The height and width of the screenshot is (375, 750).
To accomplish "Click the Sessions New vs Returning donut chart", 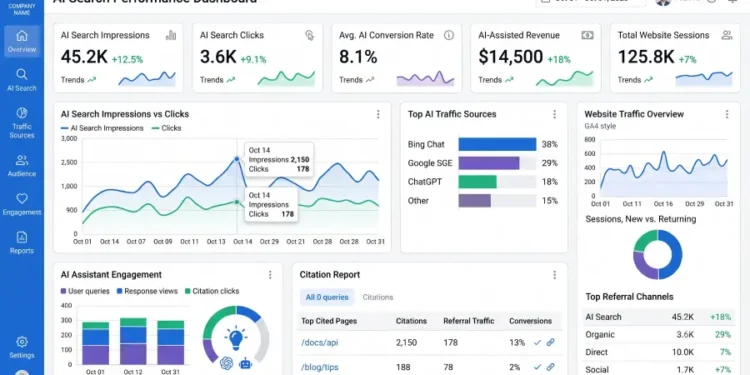I will tap(658, 254).
